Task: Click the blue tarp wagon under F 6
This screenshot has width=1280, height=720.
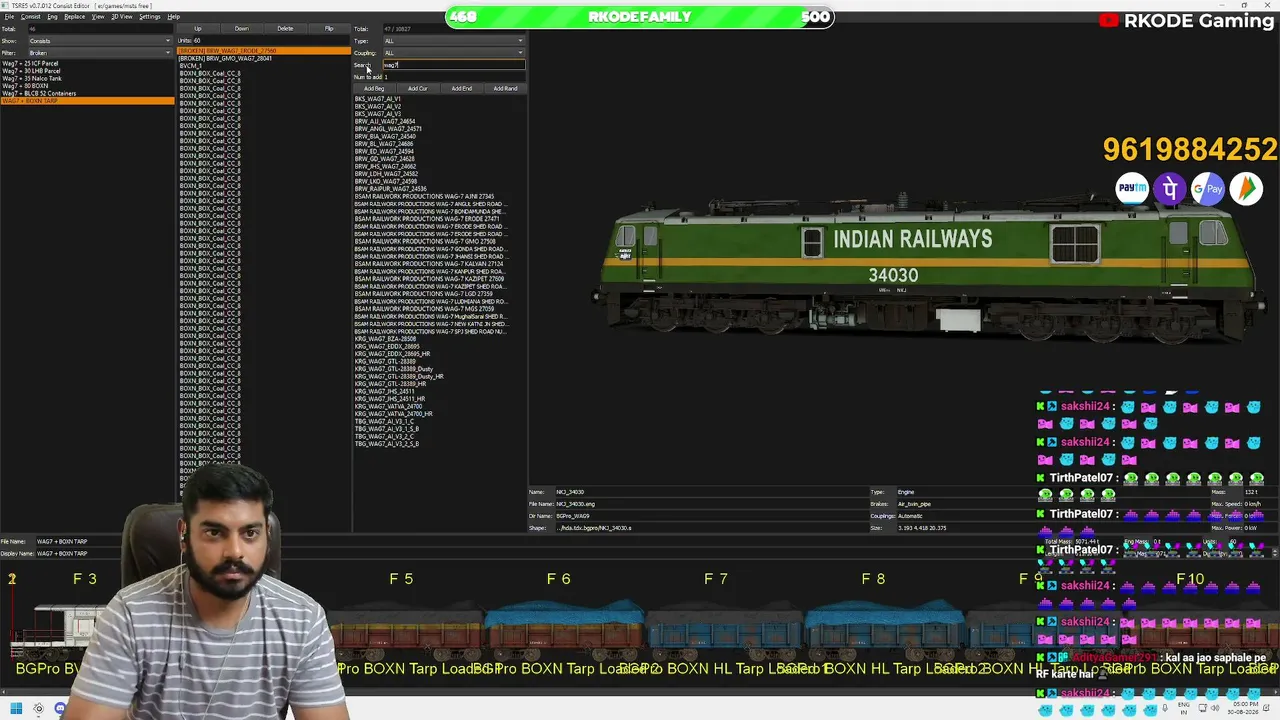Action: tap(565, 626)
